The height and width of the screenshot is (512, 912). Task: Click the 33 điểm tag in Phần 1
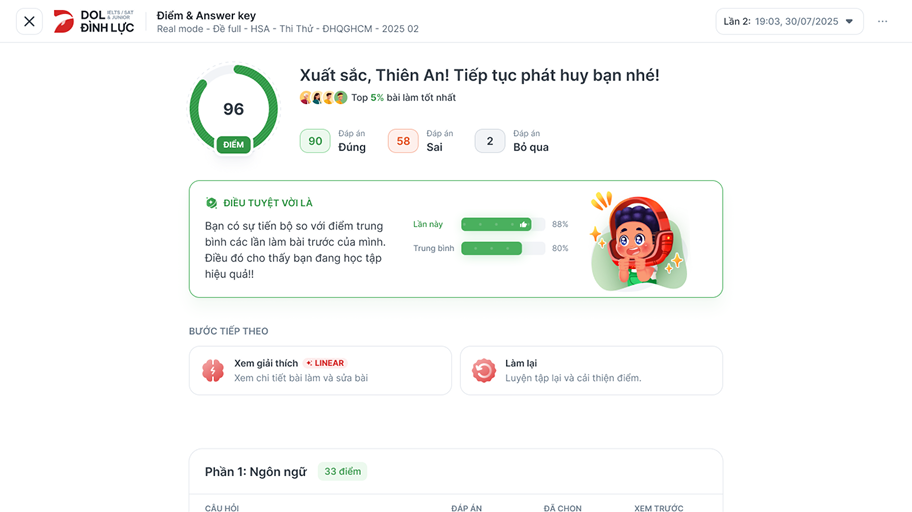coord(342,471)
